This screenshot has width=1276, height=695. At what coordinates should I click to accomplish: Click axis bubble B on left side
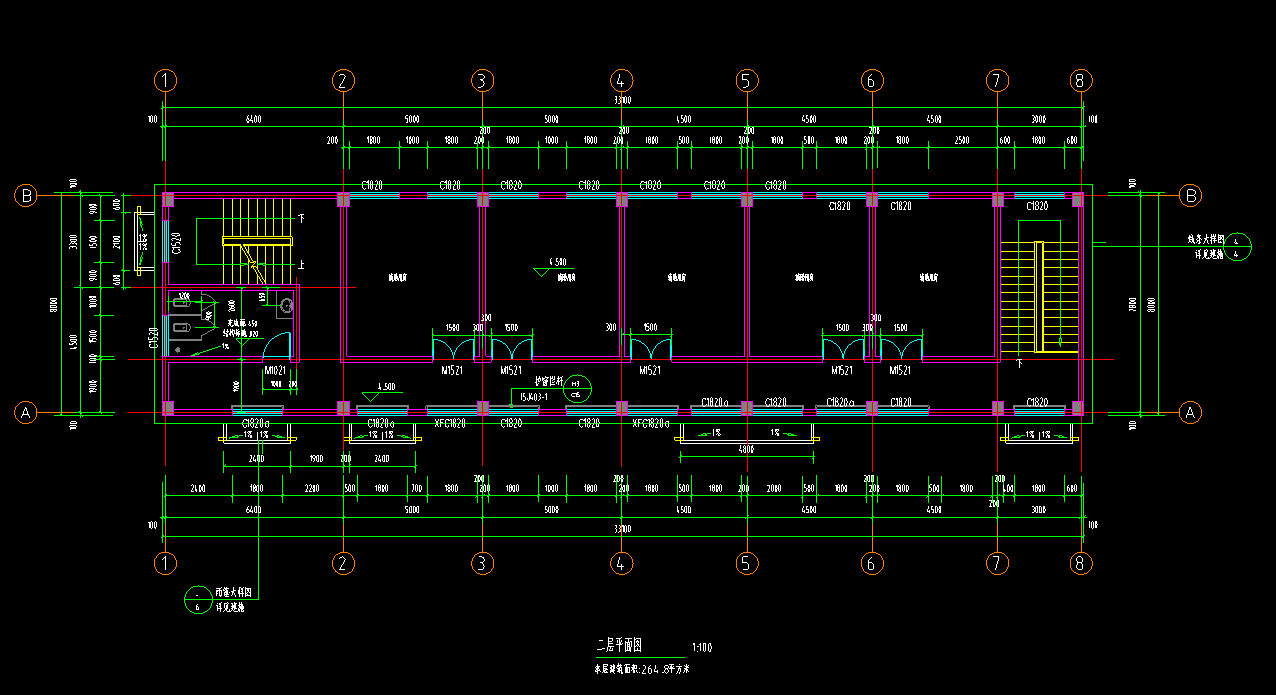point(26,196)
